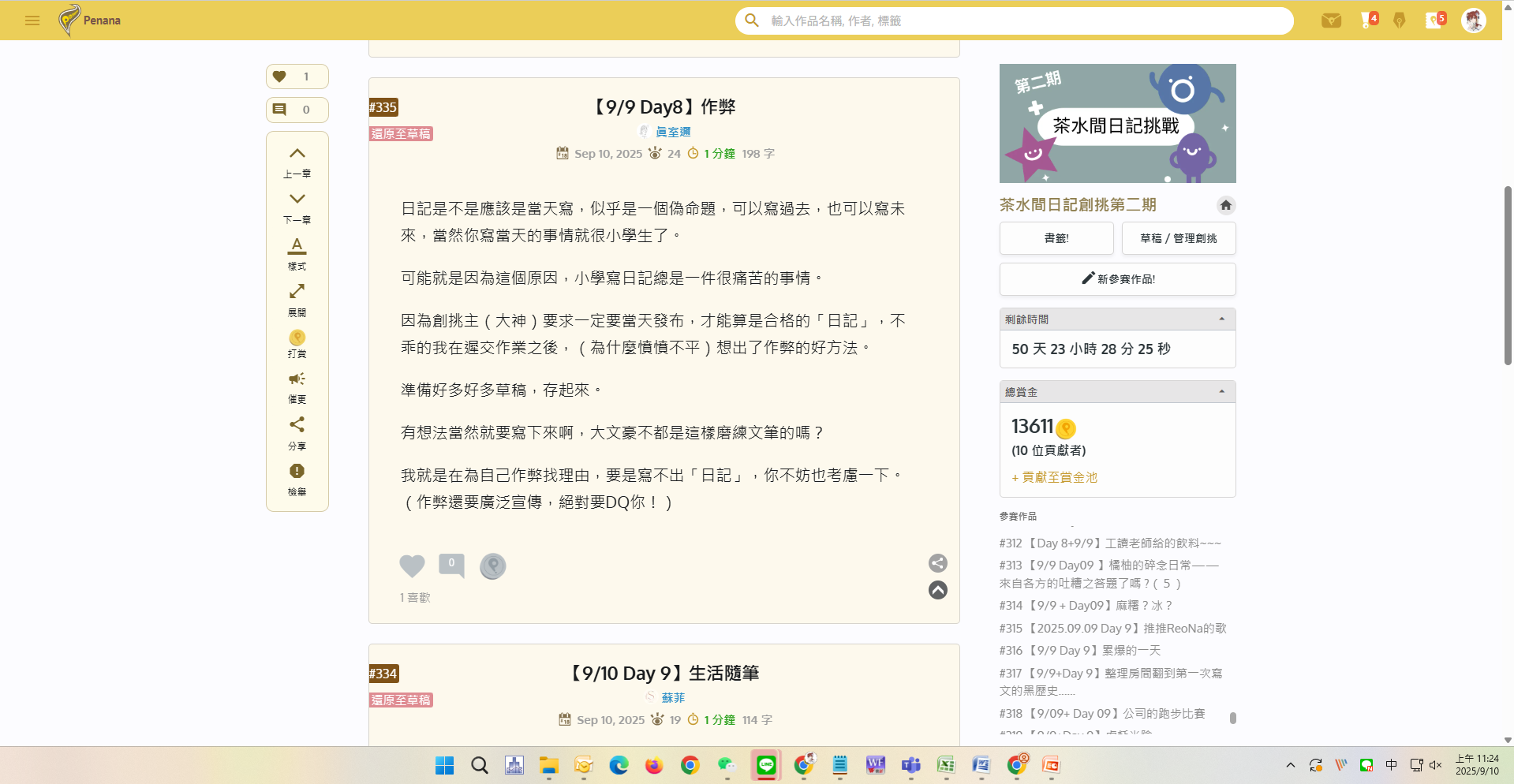
Task: Go to previous chapter (上一章)
Action: tap(297, 162)
